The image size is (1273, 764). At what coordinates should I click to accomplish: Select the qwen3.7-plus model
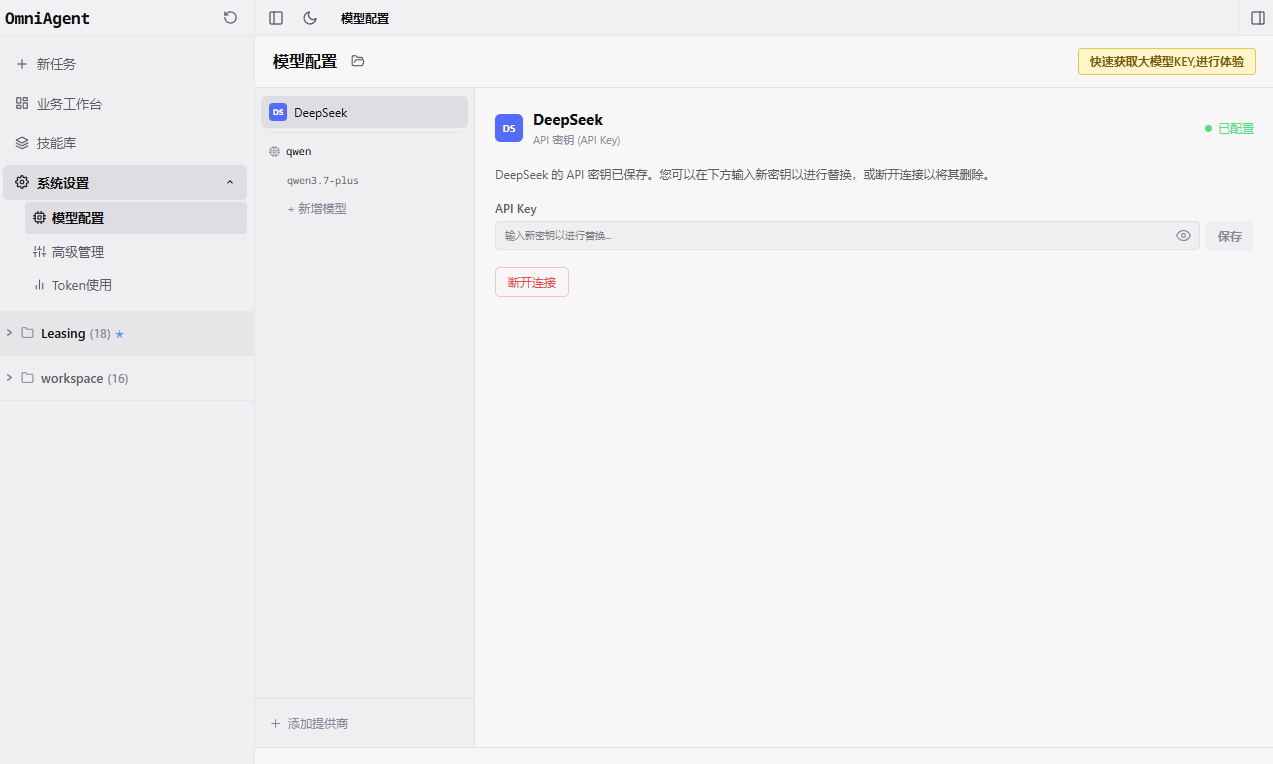coord(323,181)
